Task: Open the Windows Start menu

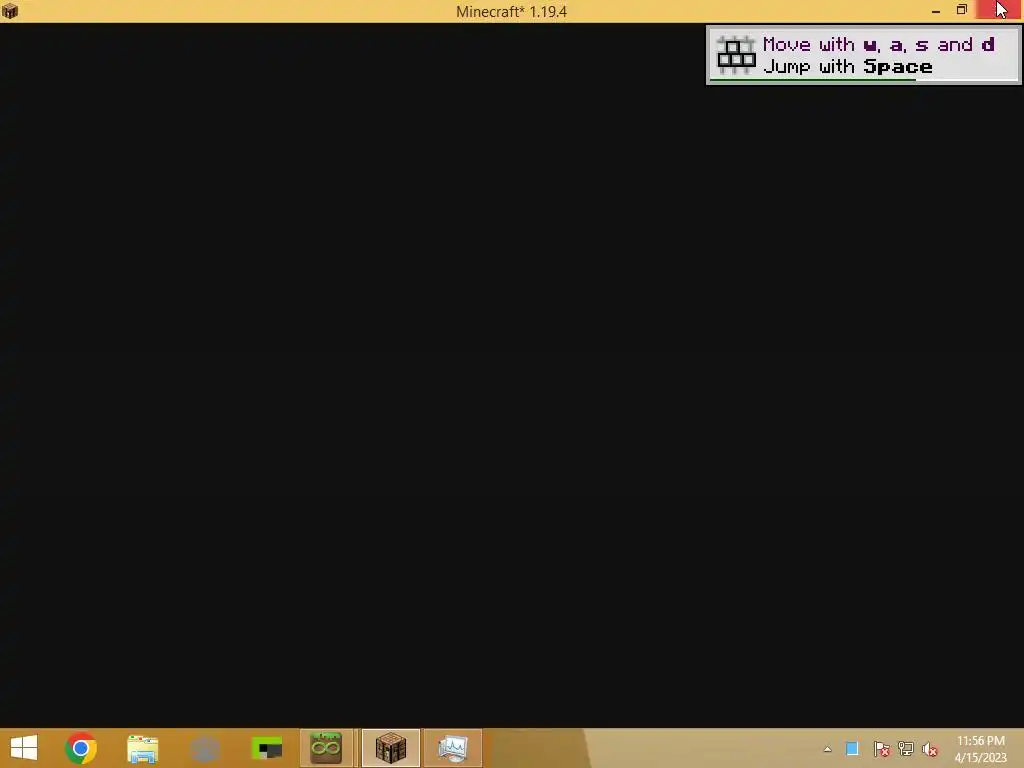Action: click(x=24, y=748)
